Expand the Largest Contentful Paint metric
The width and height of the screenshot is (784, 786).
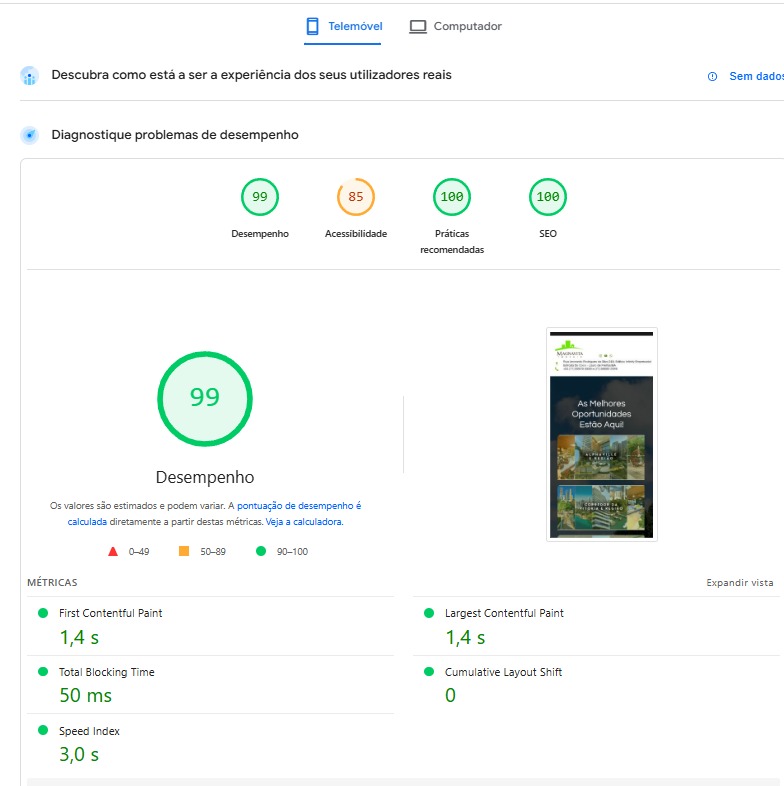(x=504, y=613)
